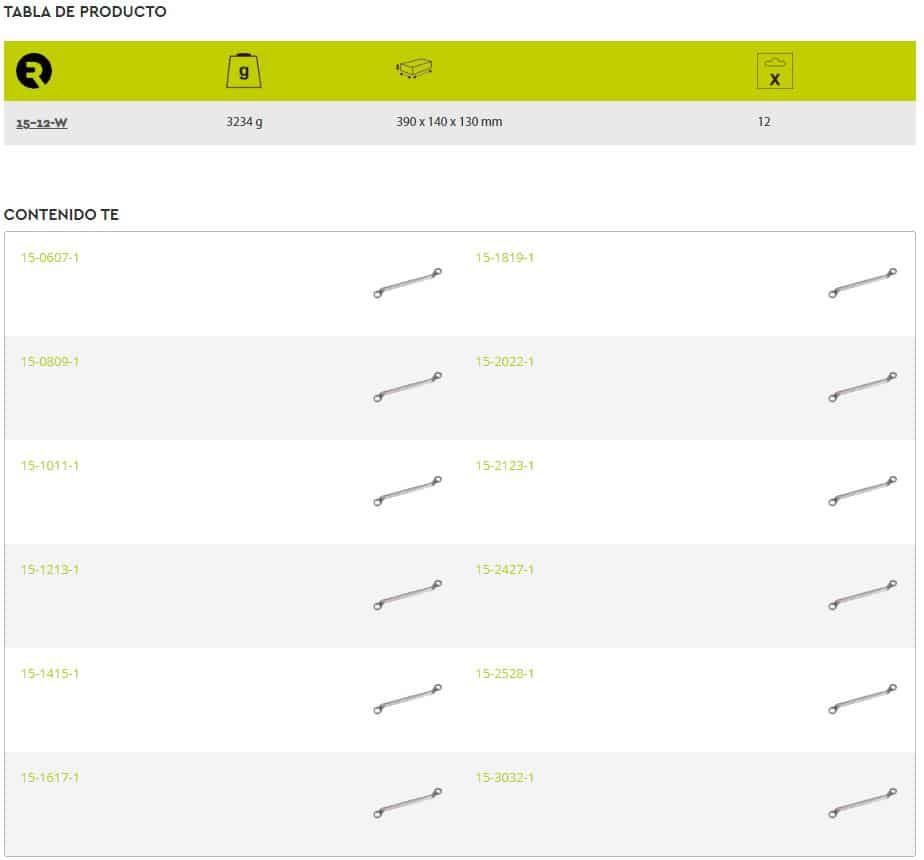
Task: View the wrench thumbnail for 15-2528-1
Action: pyautogui.click(x=862, y=700)
